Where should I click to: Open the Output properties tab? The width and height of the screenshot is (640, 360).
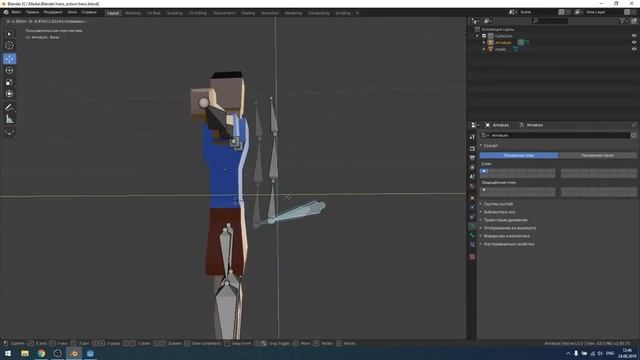click(x=472, y=158)
